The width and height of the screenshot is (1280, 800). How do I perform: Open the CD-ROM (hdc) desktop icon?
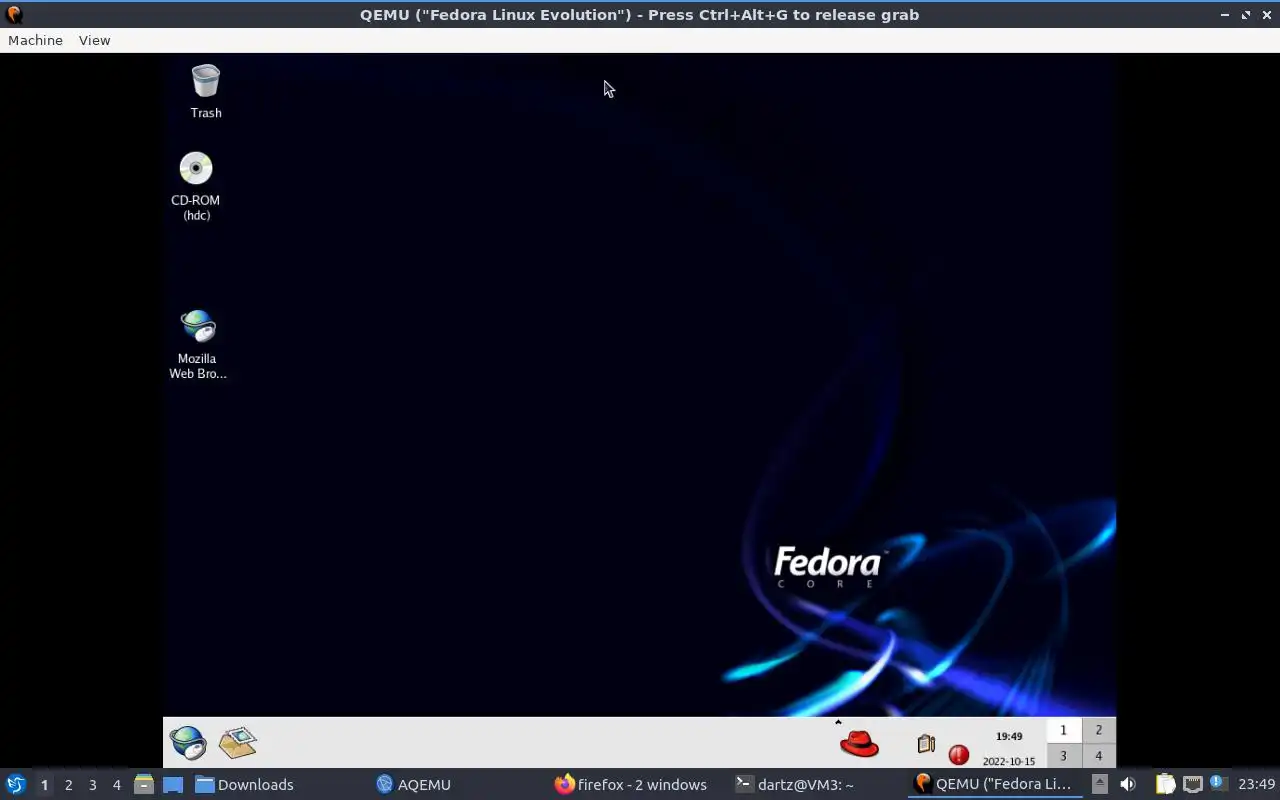(x=196, y=186)
